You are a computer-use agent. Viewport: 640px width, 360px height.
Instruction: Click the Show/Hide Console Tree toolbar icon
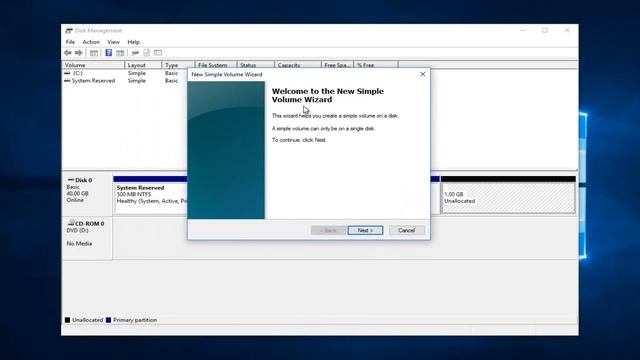(94, 53)
